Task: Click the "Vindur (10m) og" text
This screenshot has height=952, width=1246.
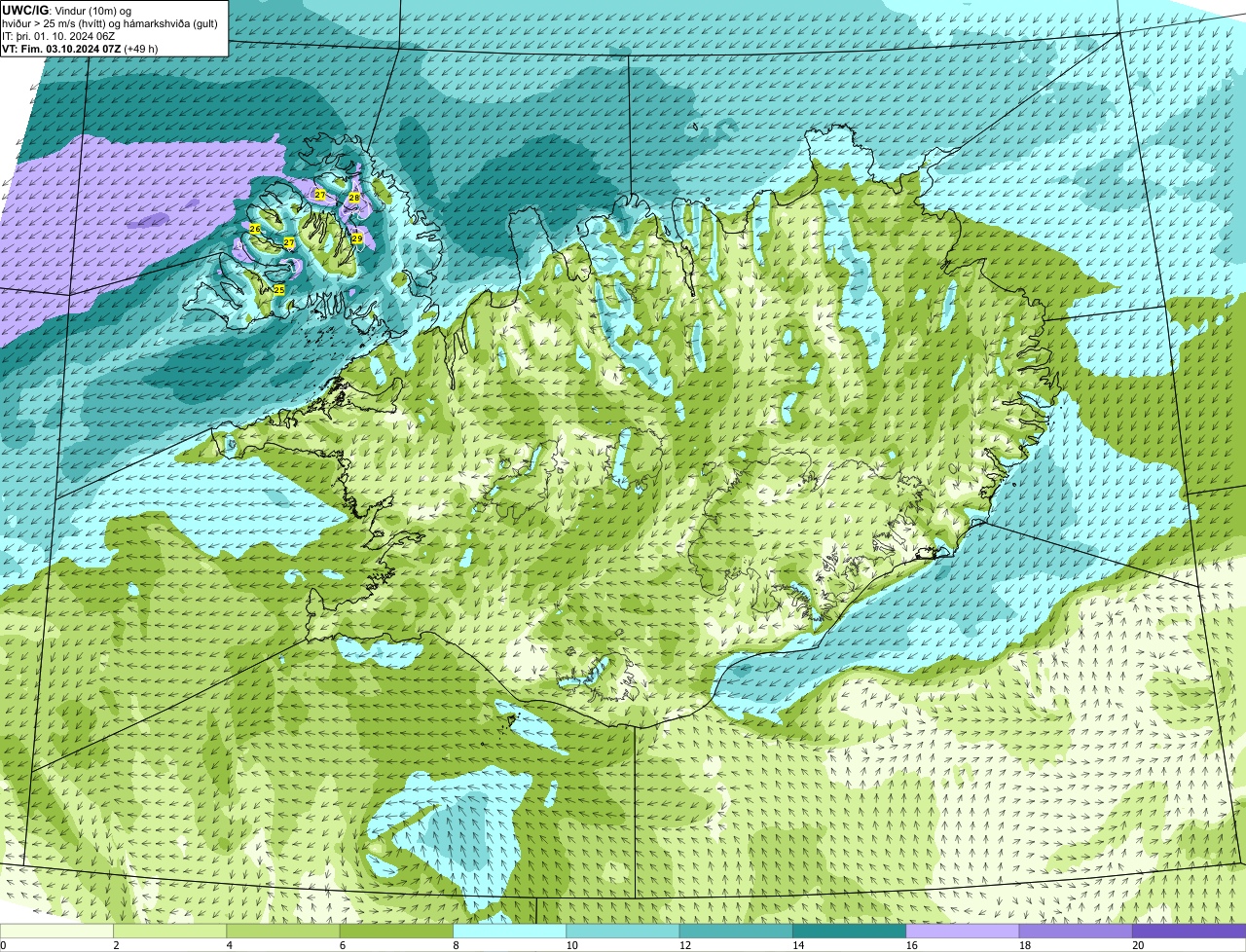Action: pyautogui.click(x=92, y=11)
